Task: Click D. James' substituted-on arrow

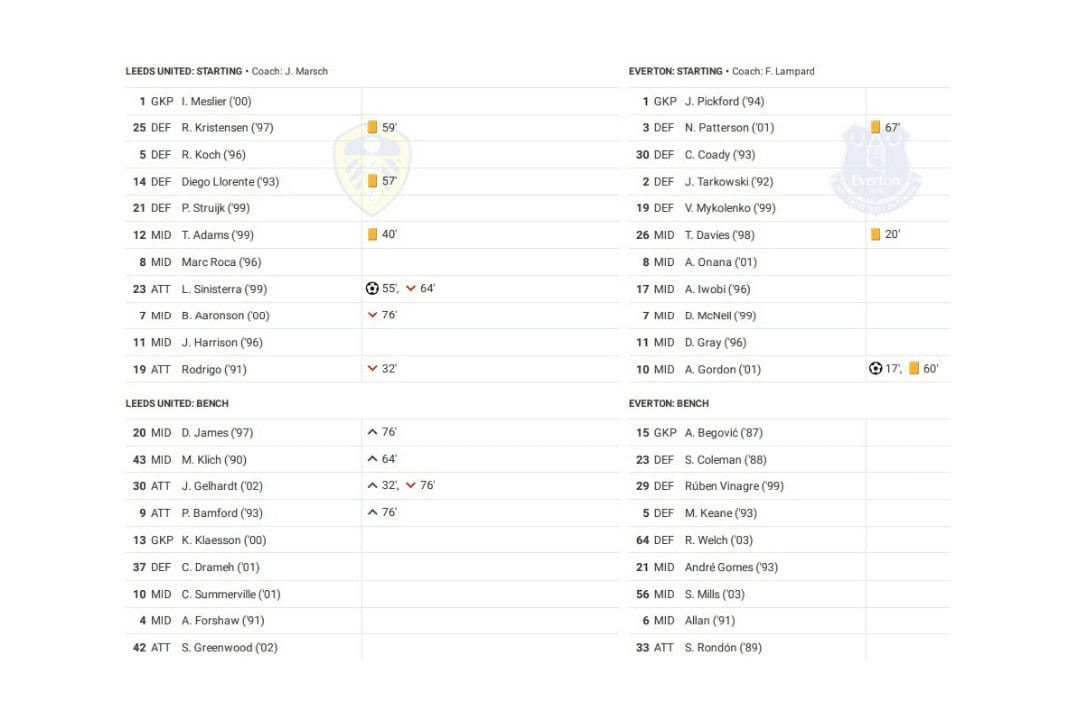Action: pos(372,433)
